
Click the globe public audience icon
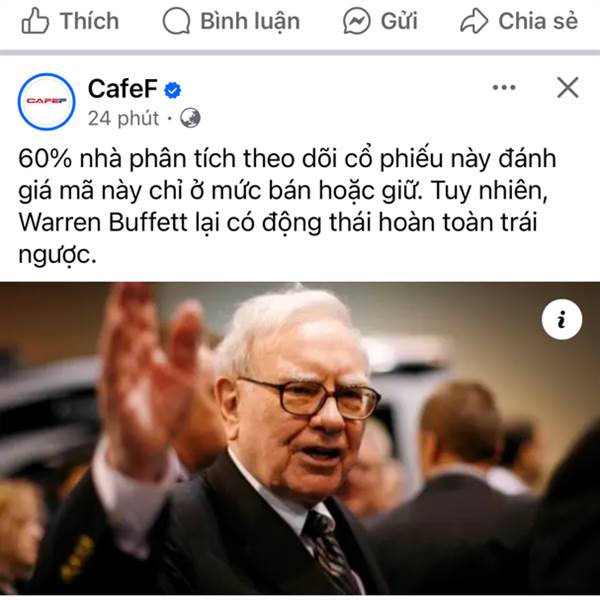(x=190, y=118)
